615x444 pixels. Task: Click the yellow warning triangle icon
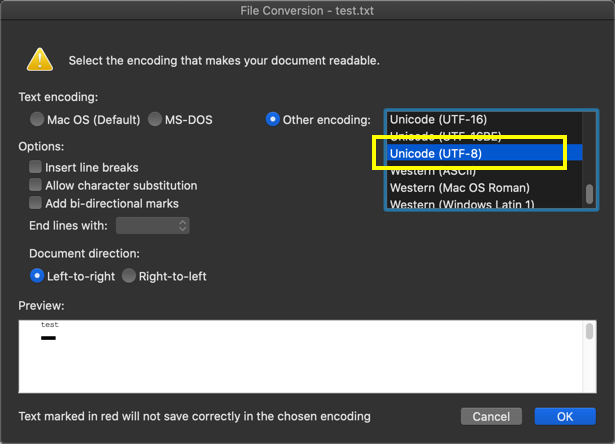coord(39,59)
